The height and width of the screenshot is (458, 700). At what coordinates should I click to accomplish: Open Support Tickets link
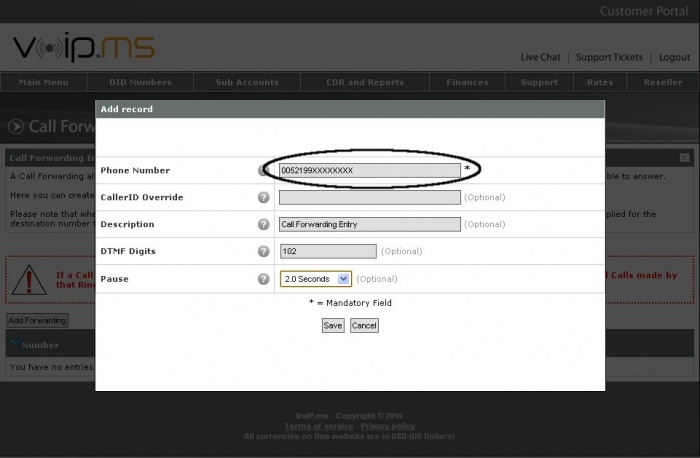pyautogui.click(x=609, y=57)
